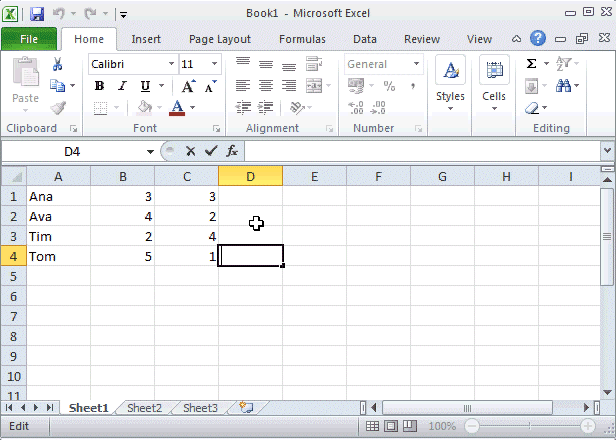616x440 pixels.
Task: Cancel the cell entry with X button
Action: point(190,151)
